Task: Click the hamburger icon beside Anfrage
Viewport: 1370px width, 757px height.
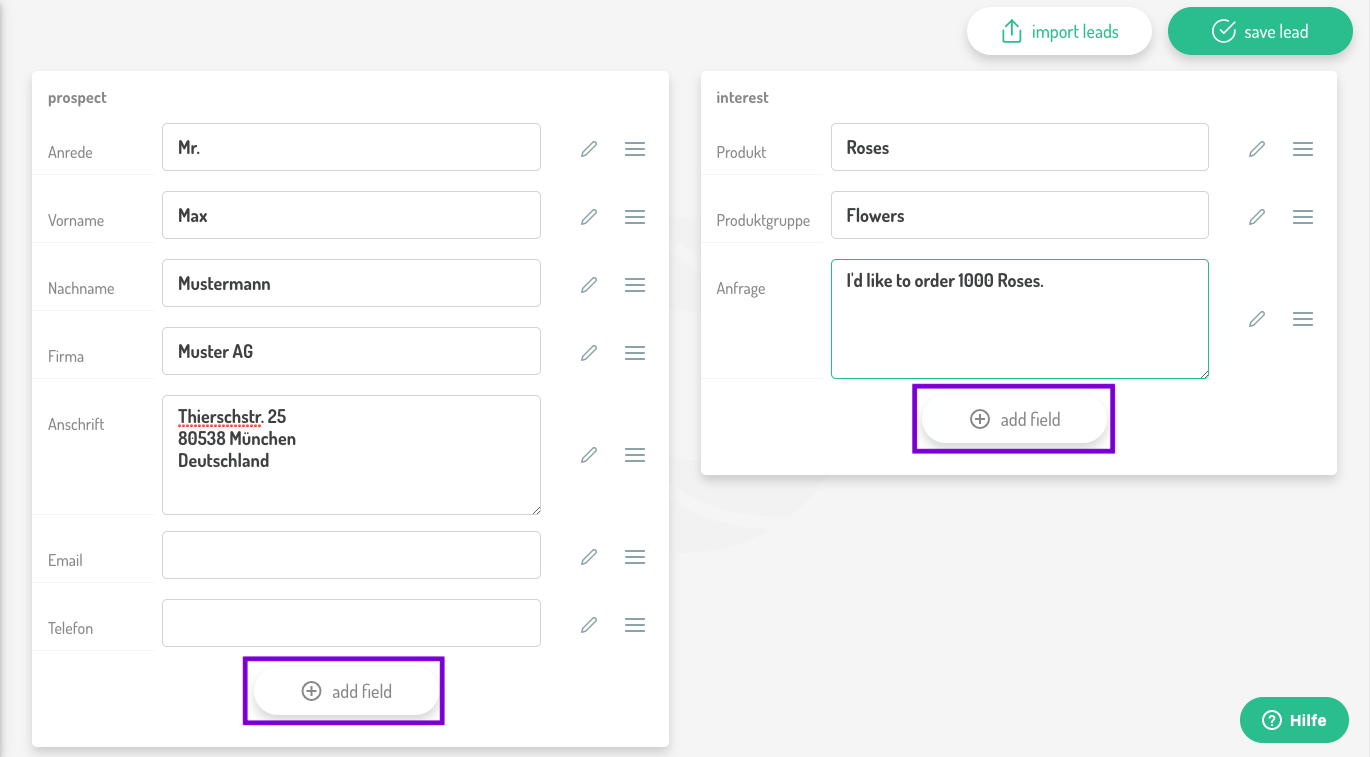Action: [1302, 319]
